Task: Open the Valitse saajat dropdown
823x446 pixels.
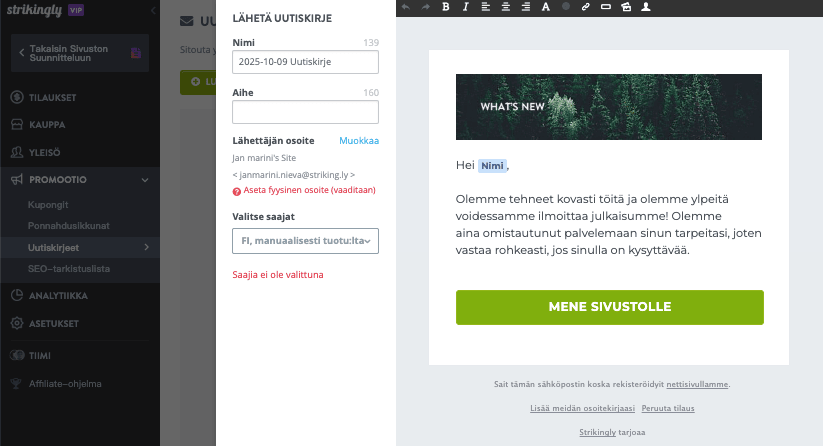Action: [305, 241]
